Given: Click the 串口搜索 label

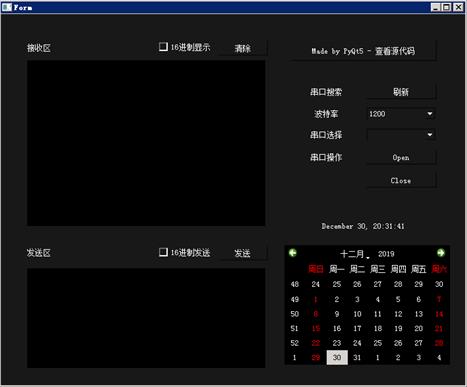Looking at the screenshot, I should [326, 92].
